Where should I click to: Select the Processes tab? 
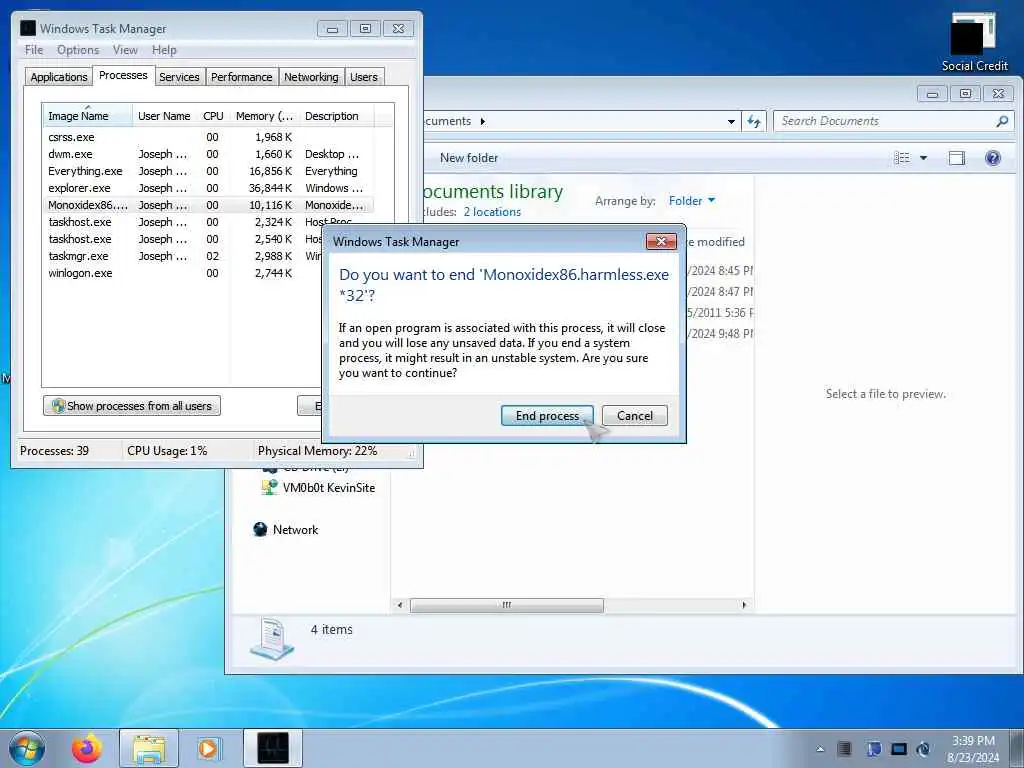123,75
